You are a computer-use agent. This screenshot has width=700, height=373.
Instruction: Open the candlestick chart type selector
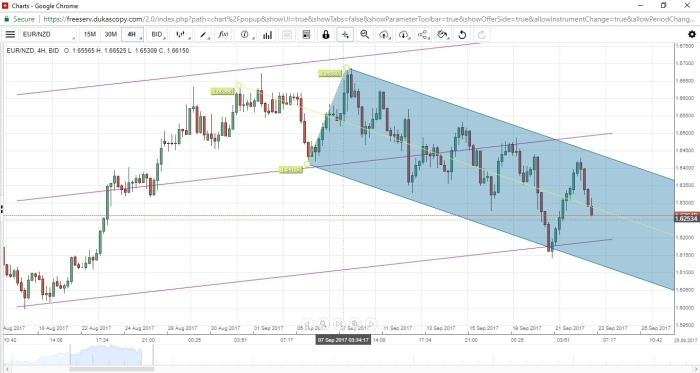[181, 34]
